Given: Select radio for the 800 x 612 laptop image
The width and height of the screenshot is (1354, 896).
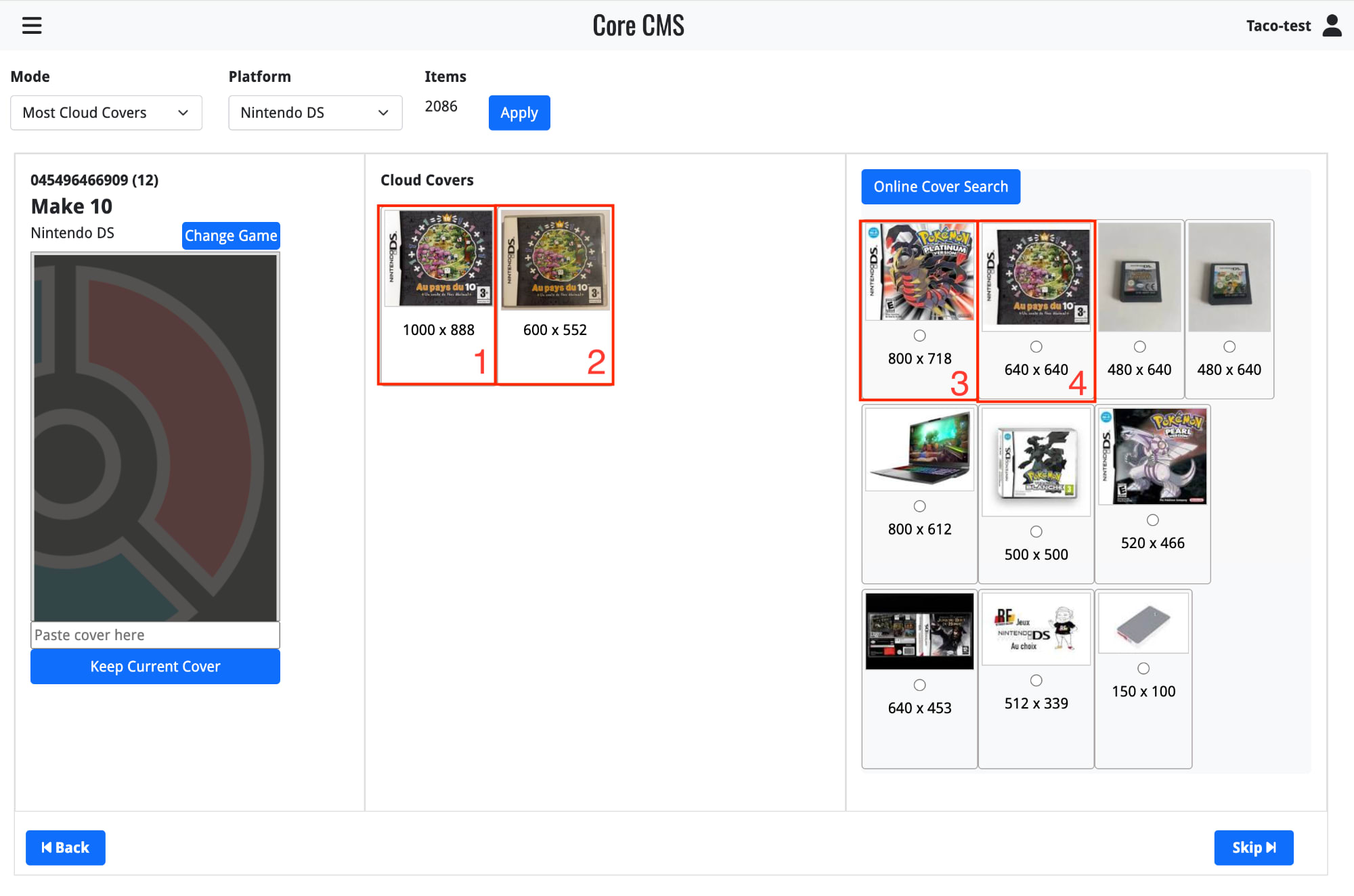Looking at the screenshot, I should point(919,506).
